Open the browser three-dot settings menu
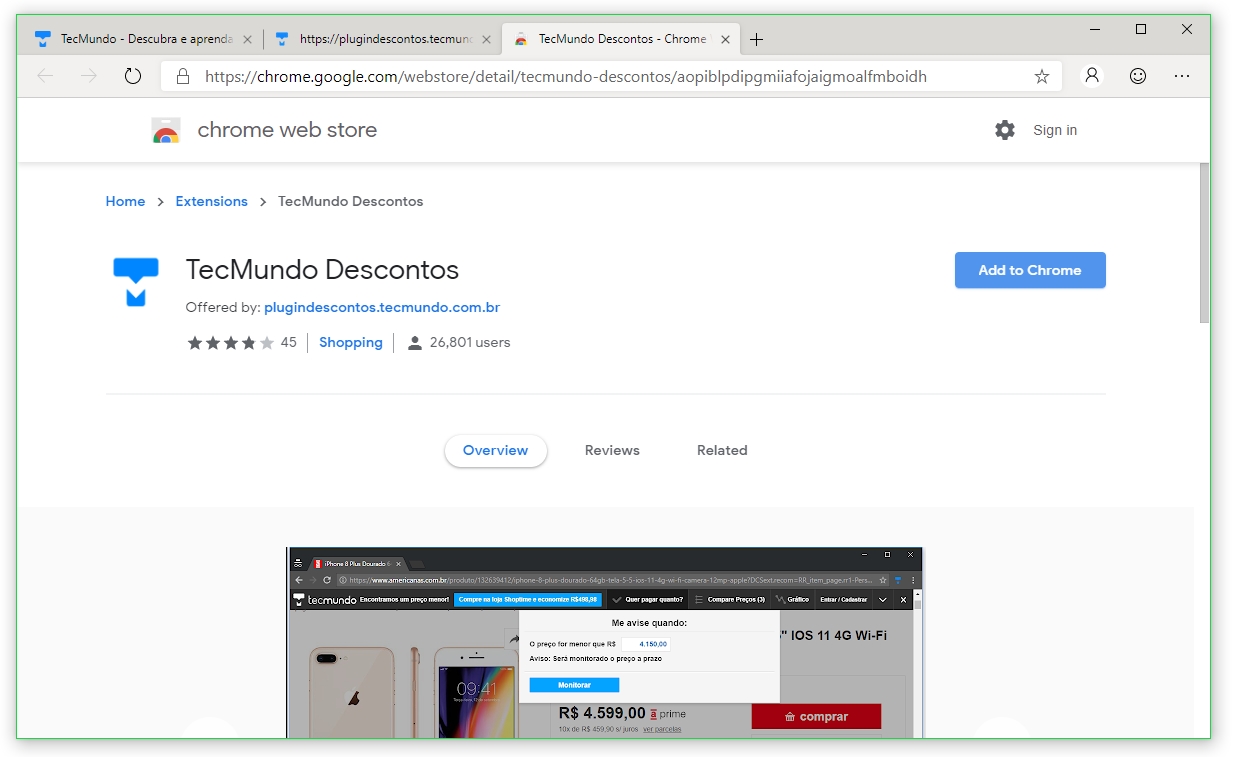The width and height of the screenshot is (1234, 757). click(1182, 76)
